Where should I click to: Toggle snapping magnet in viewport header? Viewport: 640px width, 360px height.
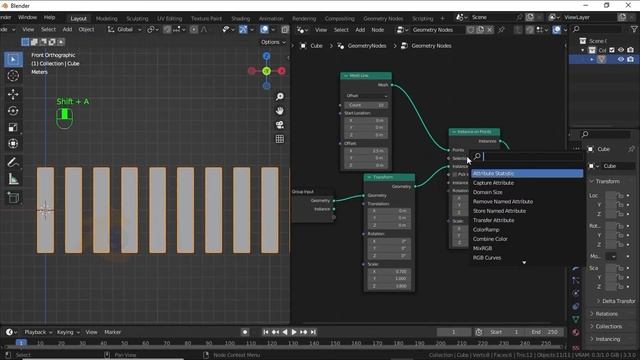tap(167, 29)
